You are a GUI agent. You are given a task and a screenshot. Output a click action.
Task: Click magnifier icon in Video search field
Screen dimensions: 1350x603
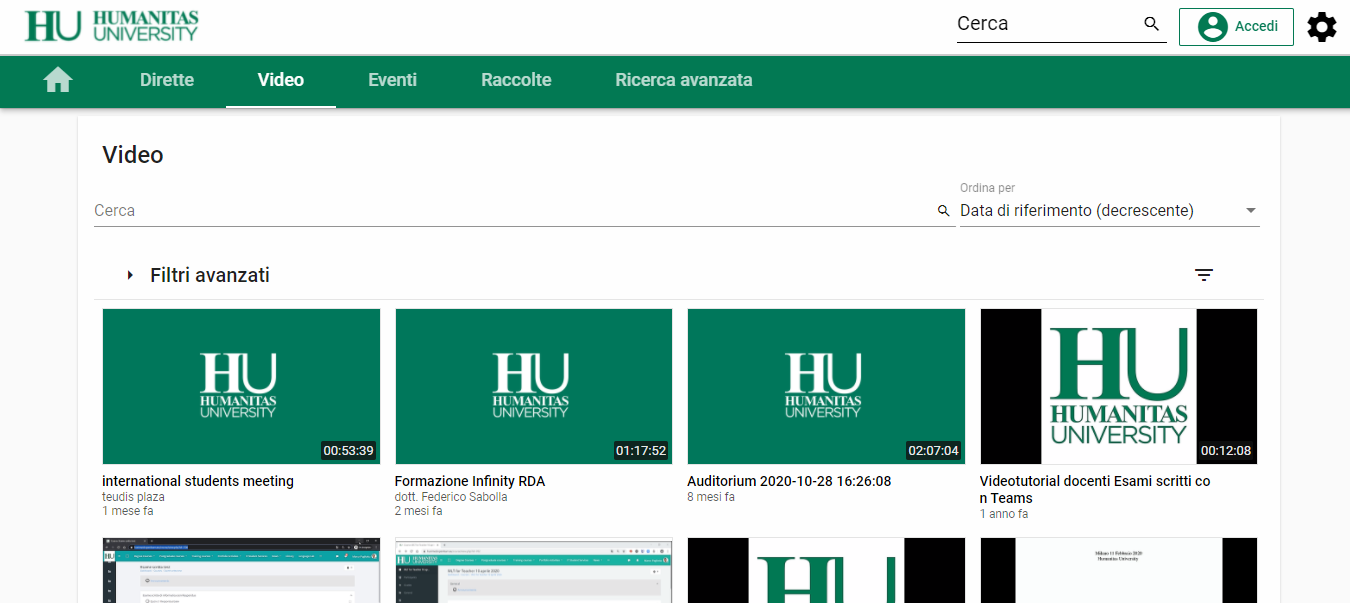944,211
